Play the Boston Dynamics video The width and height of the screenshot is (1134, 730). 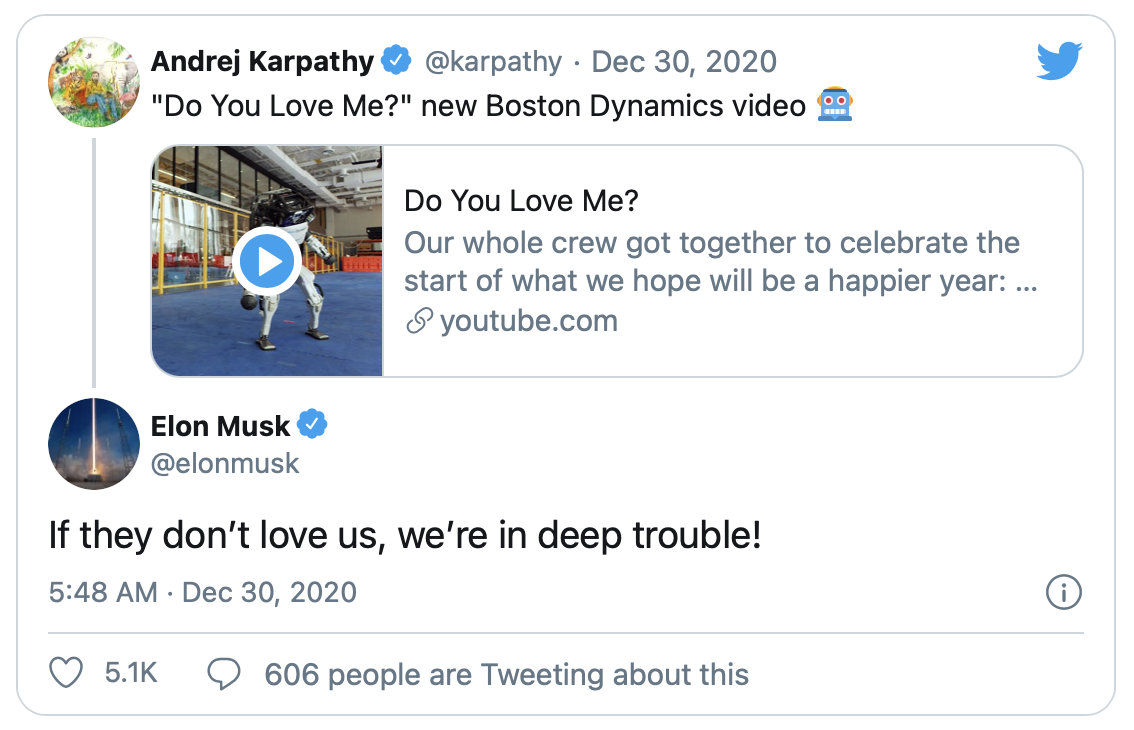click(267, 262)
